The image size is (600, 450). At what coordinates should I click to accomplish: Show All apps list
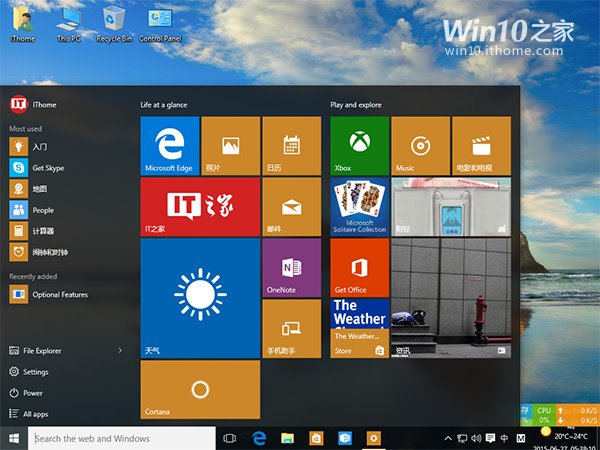tap(29, 414)
